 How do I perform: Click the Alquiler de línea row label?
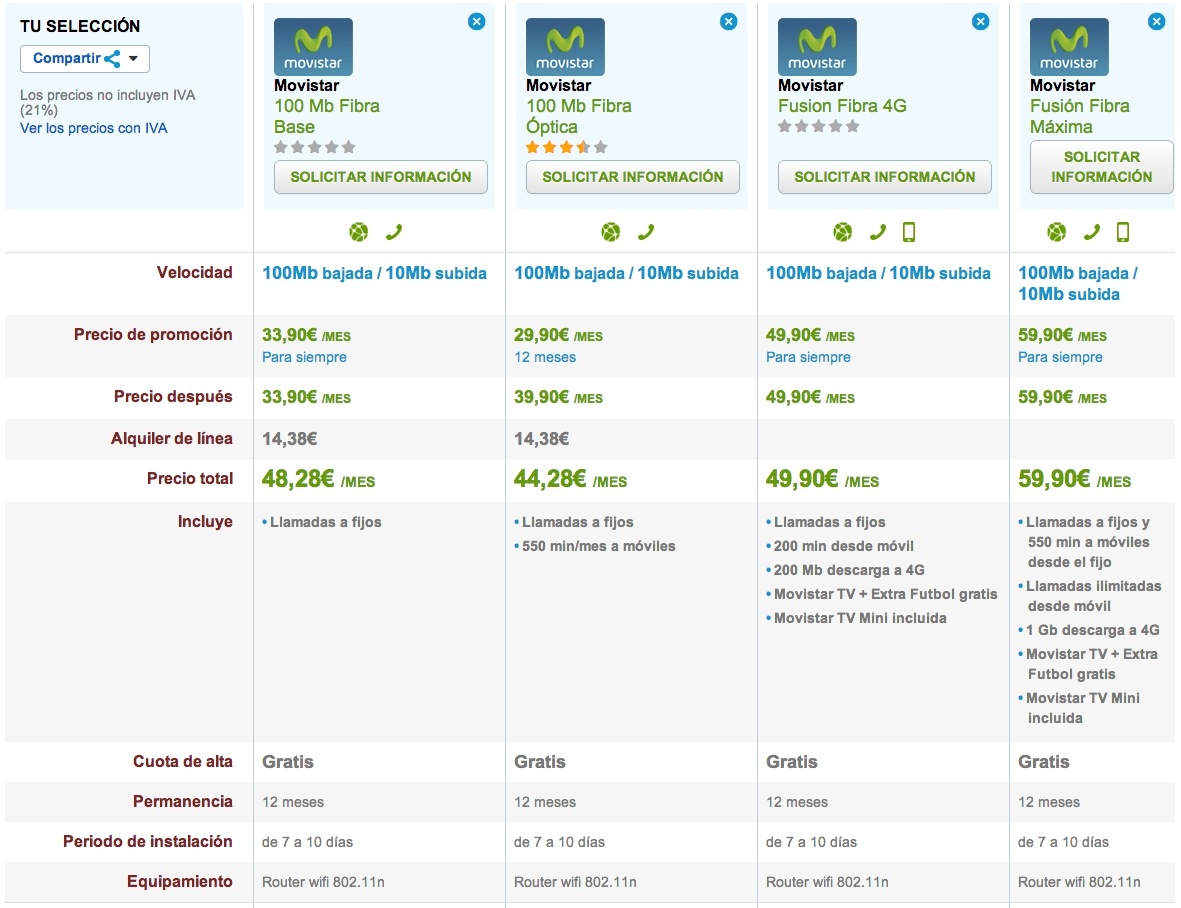click(x=172, y=439)
